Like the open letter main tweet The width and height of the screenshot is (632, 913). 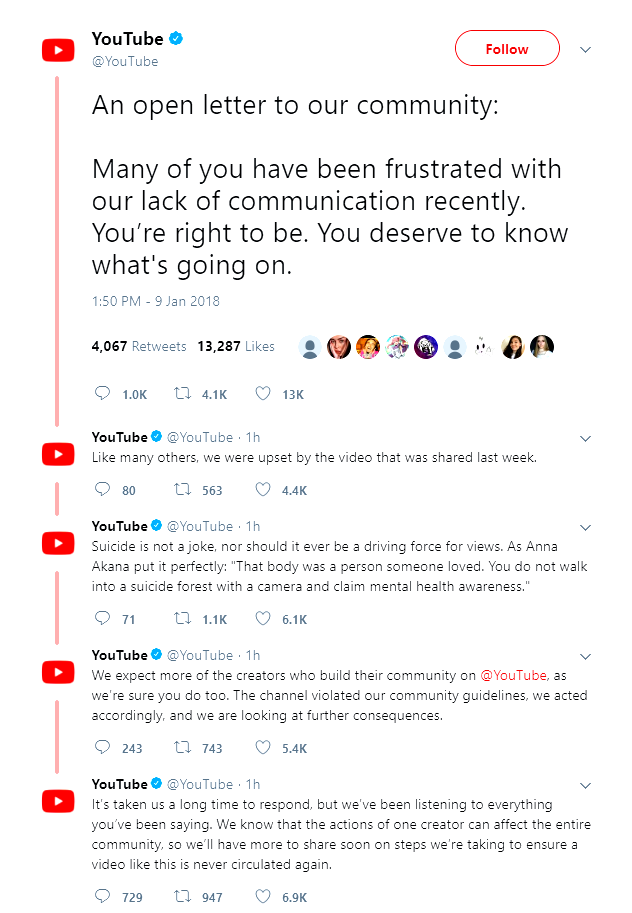263,394
